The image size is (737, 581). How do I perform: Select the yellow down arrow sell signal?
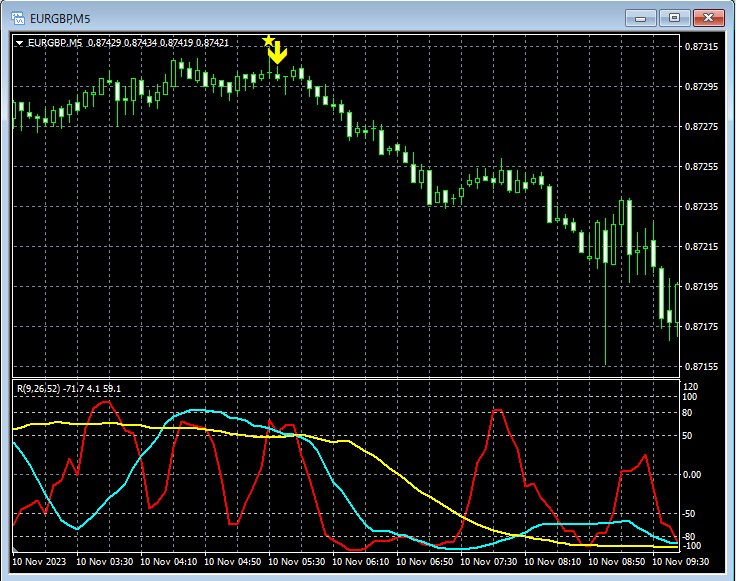click(278, 53)
